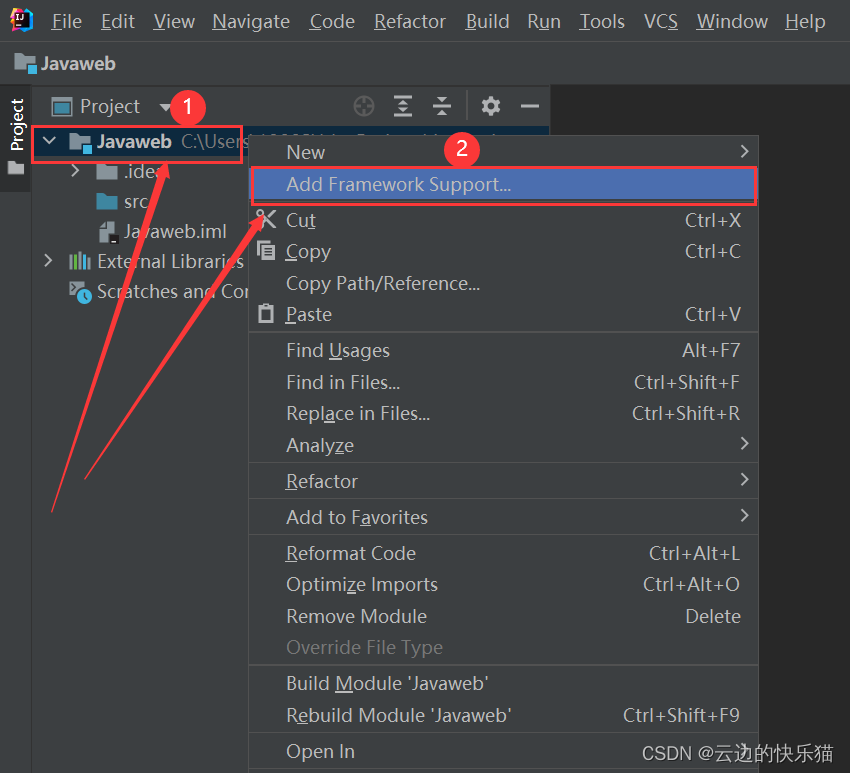Open the Tools menu
Screen dimensions: 850x773
click(x=602, y=22)
